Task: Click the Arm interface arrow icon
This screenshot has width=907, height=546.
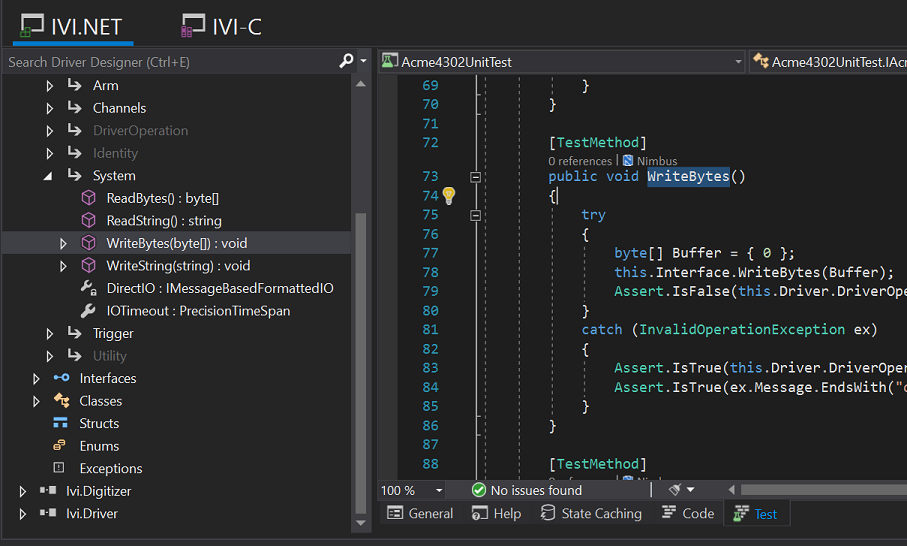Action: point(75,85)
